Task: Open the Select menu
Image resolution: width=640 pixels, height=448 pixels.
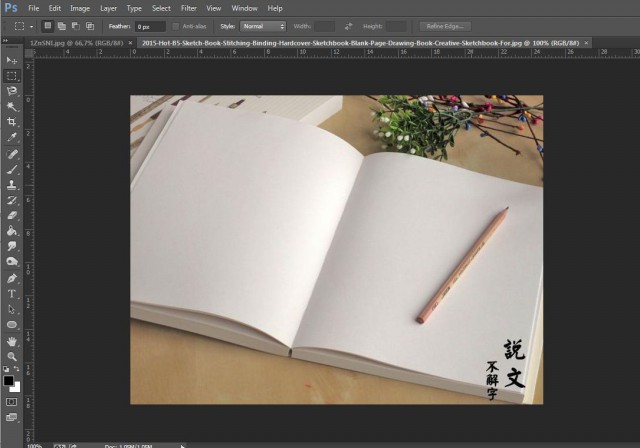Action: tap(161, 8)
